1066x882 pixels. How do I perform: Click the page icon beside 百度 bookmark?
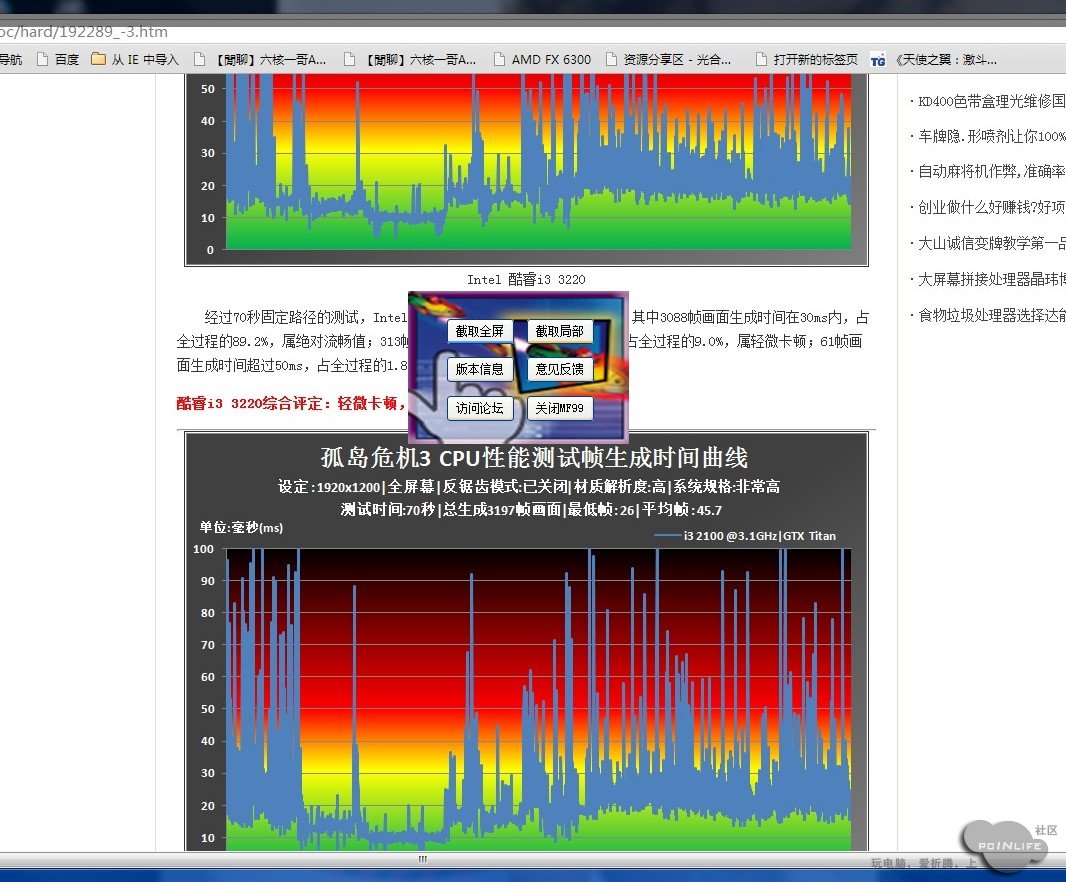click(x=42, y=60)
